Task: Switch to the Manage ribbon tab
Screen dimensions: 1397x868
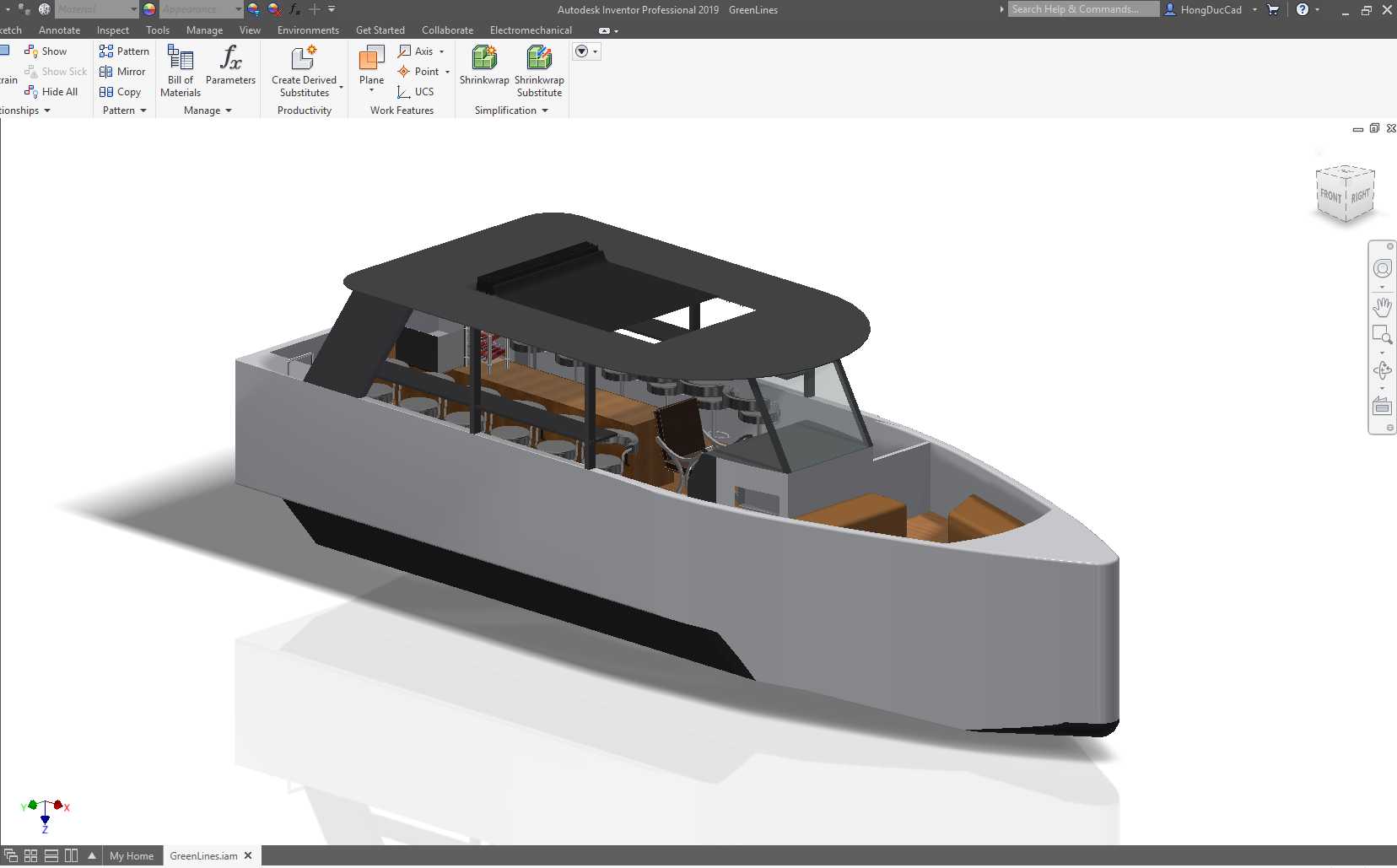Action: point(204,30)
